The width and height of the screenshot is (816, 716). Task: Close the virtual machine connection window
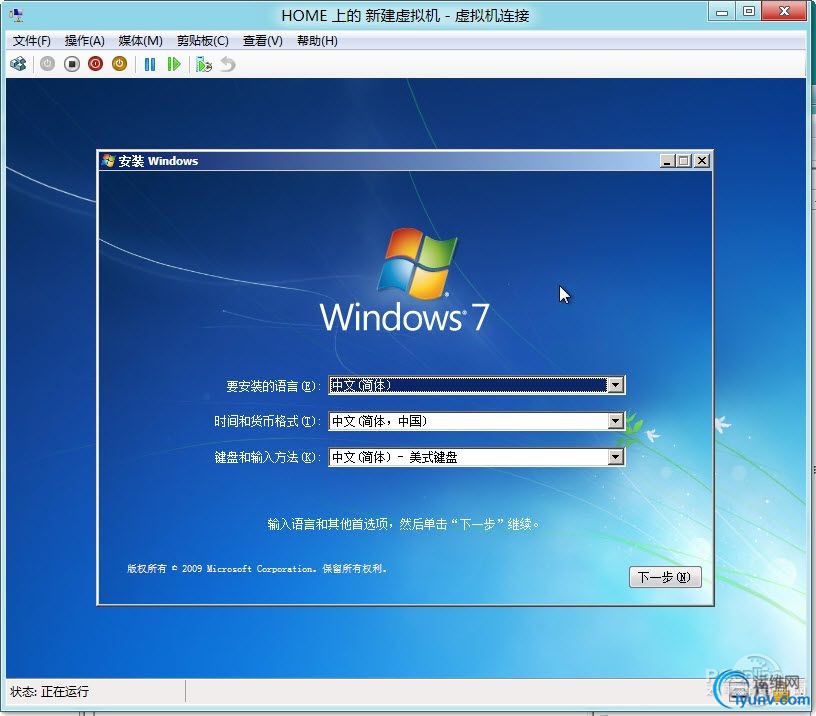(784, 11)
